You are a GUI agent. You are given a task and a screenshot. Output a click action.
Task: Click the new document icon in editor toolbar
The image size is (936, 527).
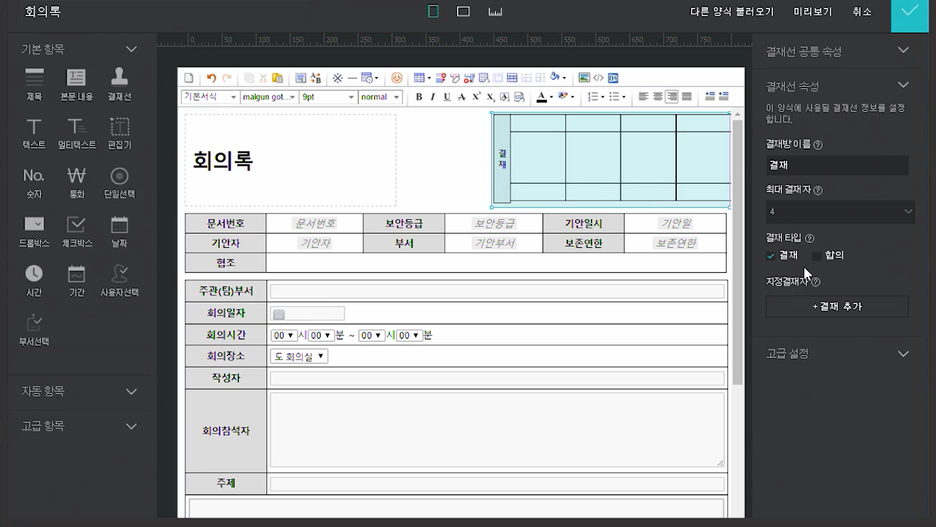[x=189, y=78]
